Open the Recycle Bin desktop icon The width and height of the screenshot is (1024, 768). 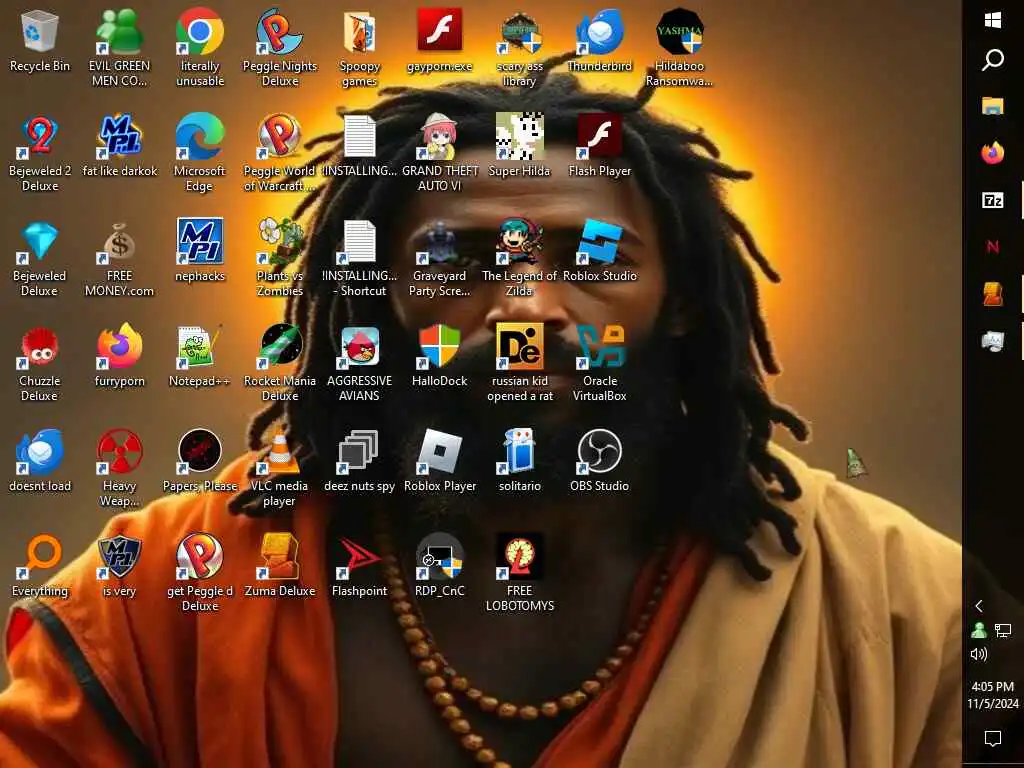pyautogui.click(x=40, y=32)
